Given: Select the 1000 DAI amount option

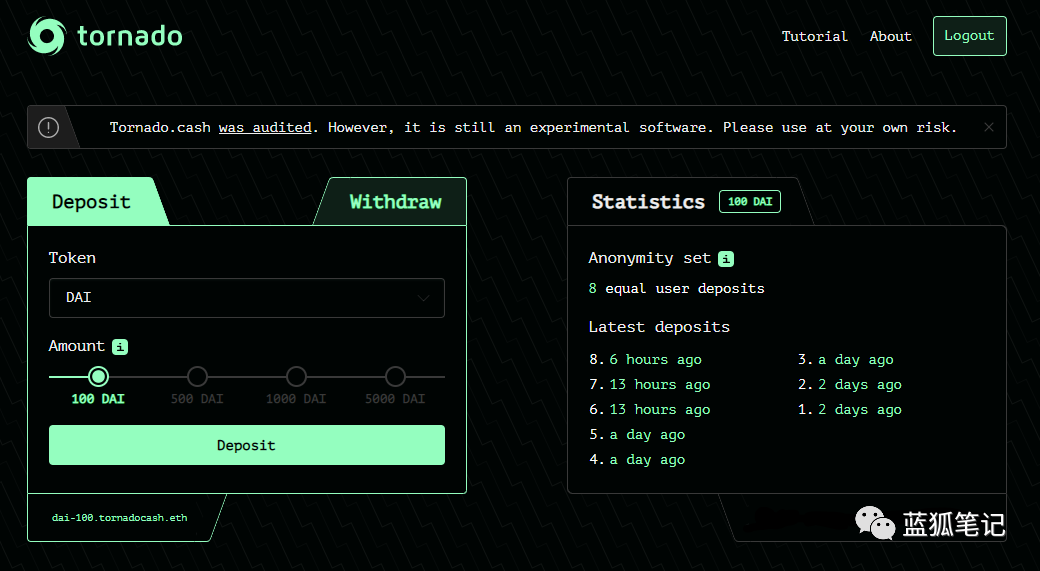Looking at the screenshot, I should 296,377.
